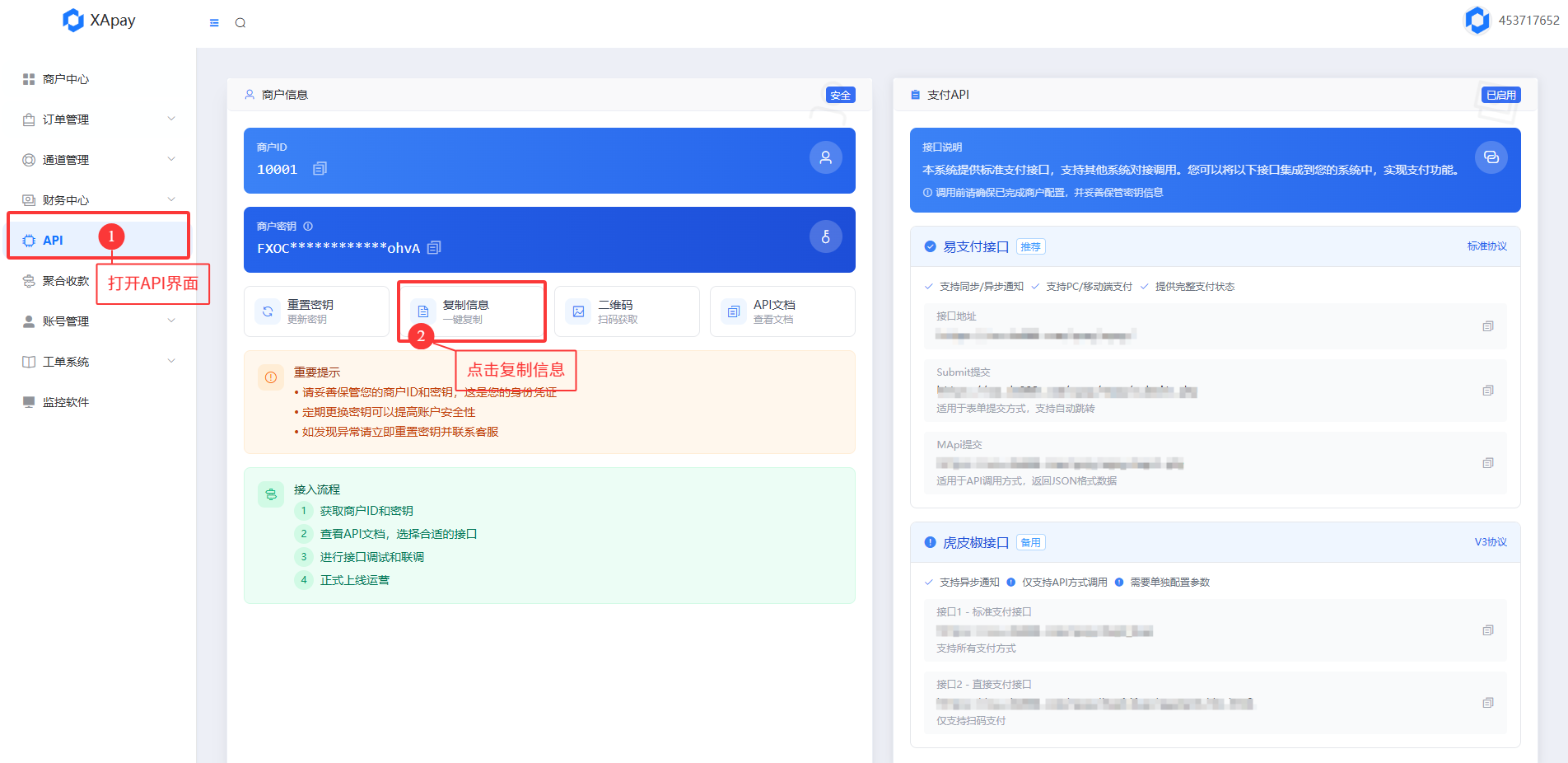Click the merchant key info hint icon
Image resolution: width=1568 pixels, height=763 pixels.
(308, 227)
